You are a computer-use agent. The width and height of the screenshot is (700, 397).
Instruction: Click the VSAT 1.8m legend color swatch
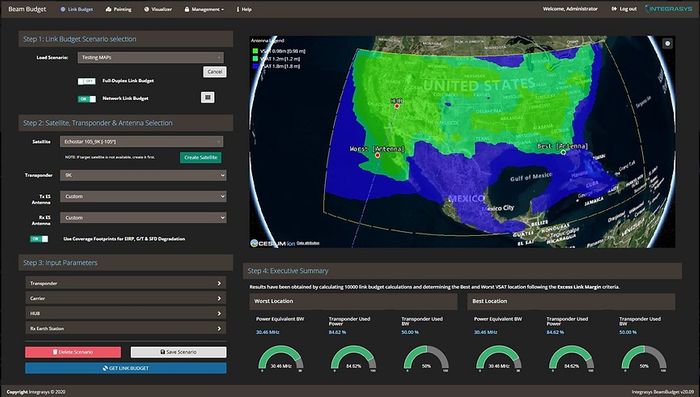(x=255, y=66)
